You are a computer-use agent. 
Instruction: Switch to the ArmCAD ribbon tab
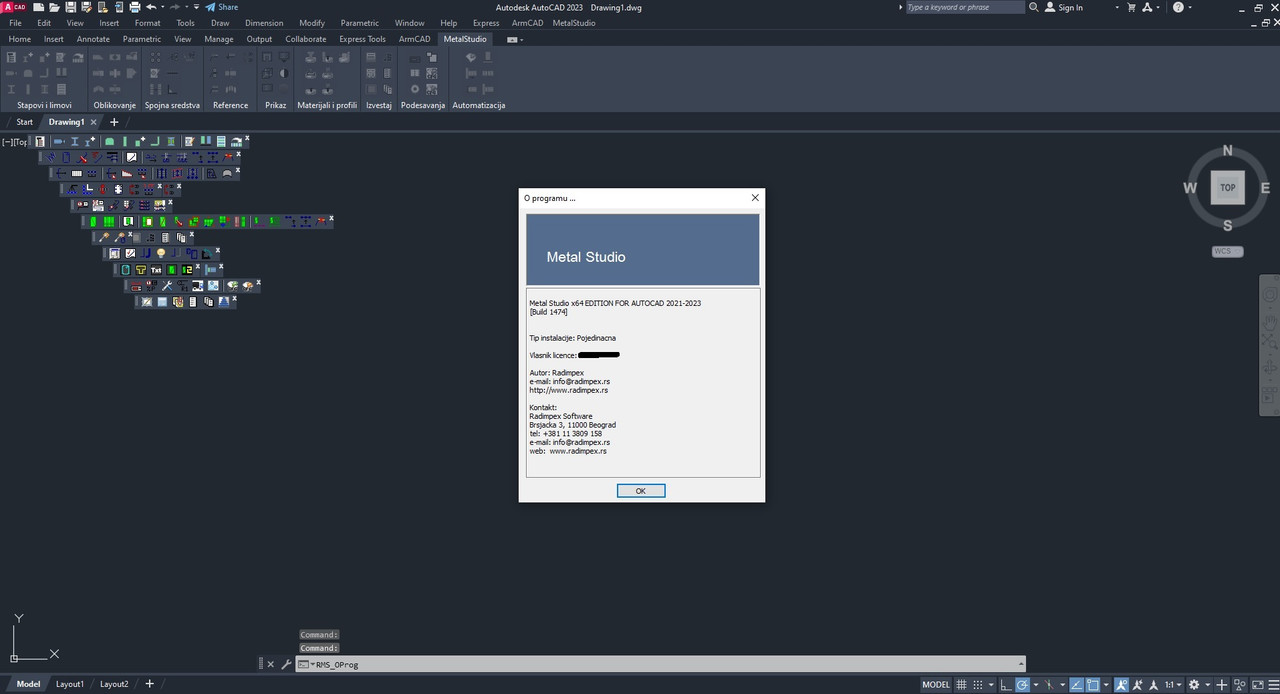(x=414, y=39)
